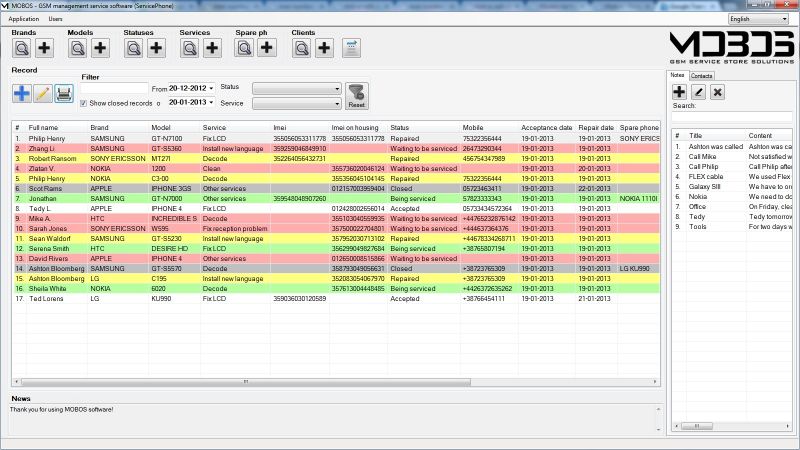Open the Statuses search icon
The height and width of the screenshot is (450, 800).
click(x=134, y=48)
